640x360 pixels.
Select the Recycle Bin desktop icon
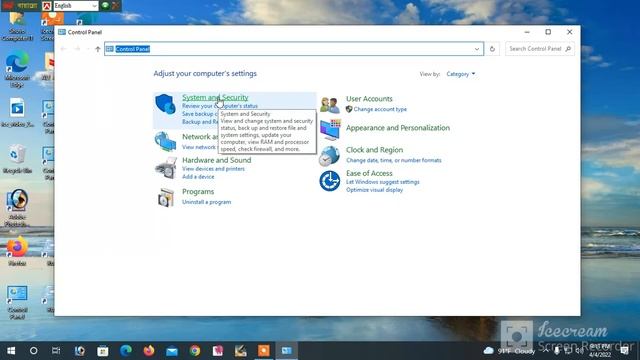17,159
